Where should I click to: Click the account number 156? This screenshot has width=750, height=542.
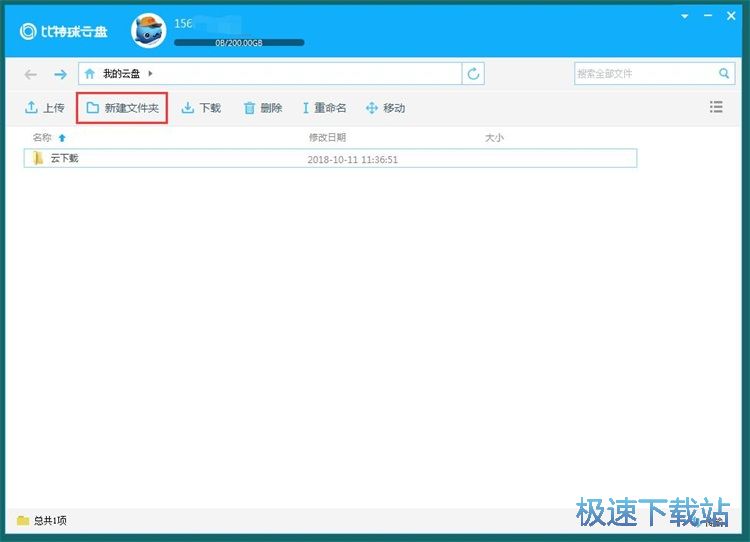tap(183, 23)
